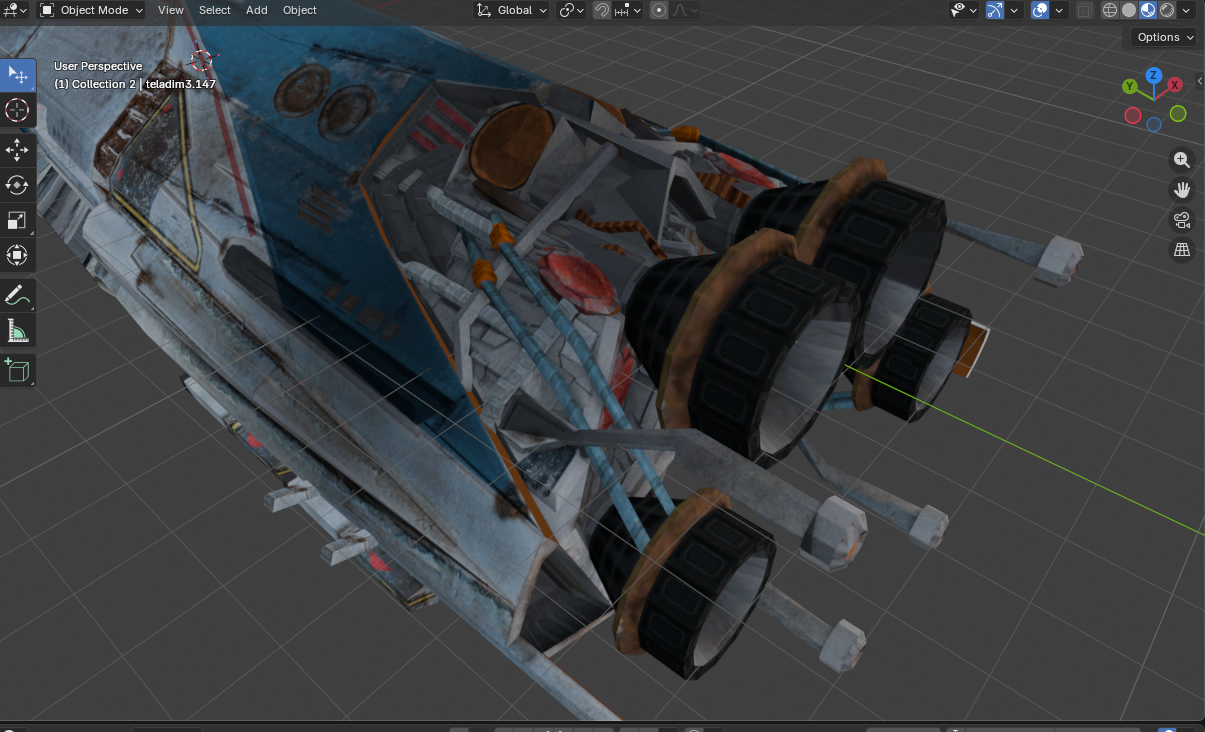Screen dimensions: 1205x732
Task: Open the Select menu
Action: click(214, 10)
